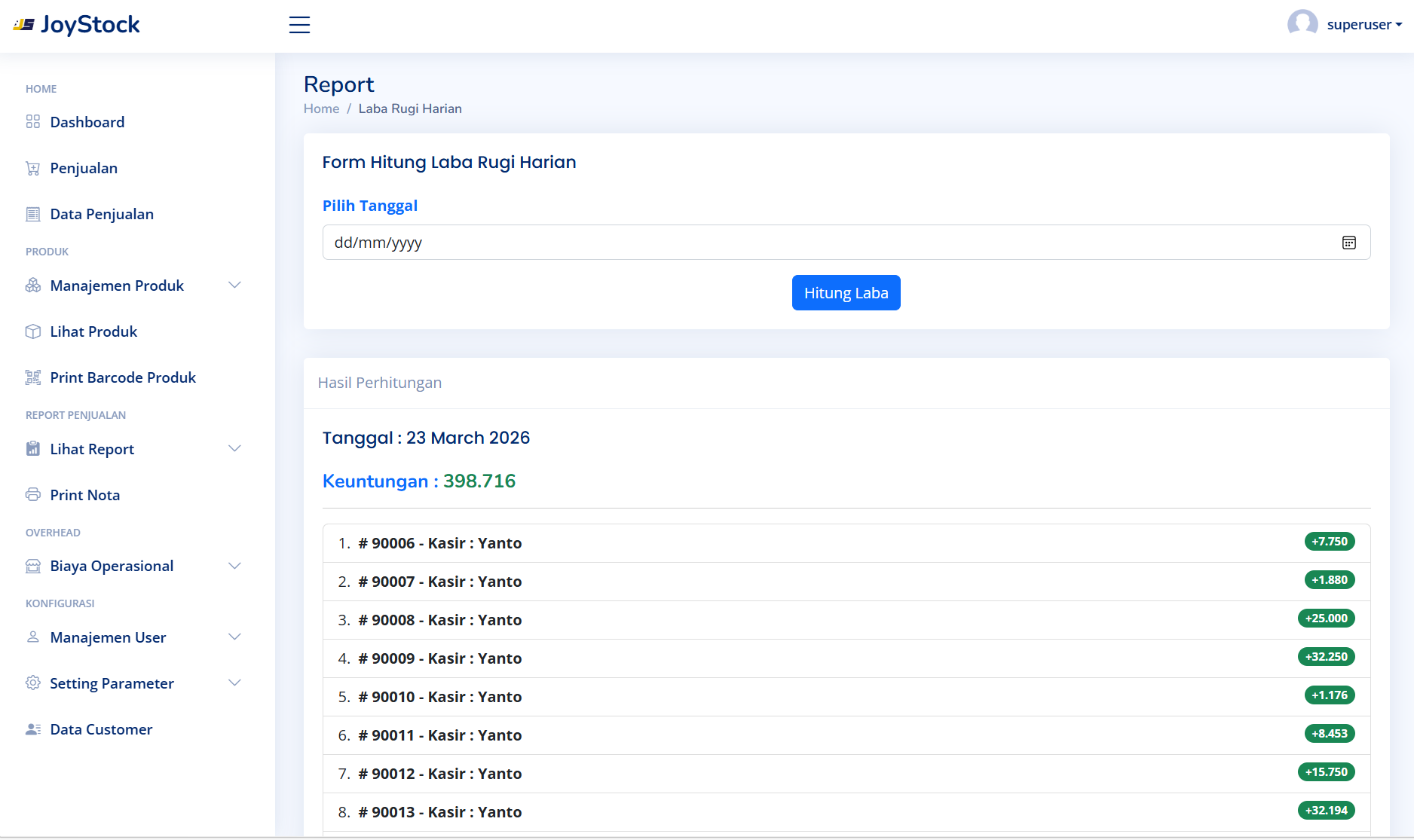The height and width of the screenshot is (840, 1414).
Task: Click the Form Hitung Laba Rugi Harian title
Action: pyautogui.click(x=449, y=163)
